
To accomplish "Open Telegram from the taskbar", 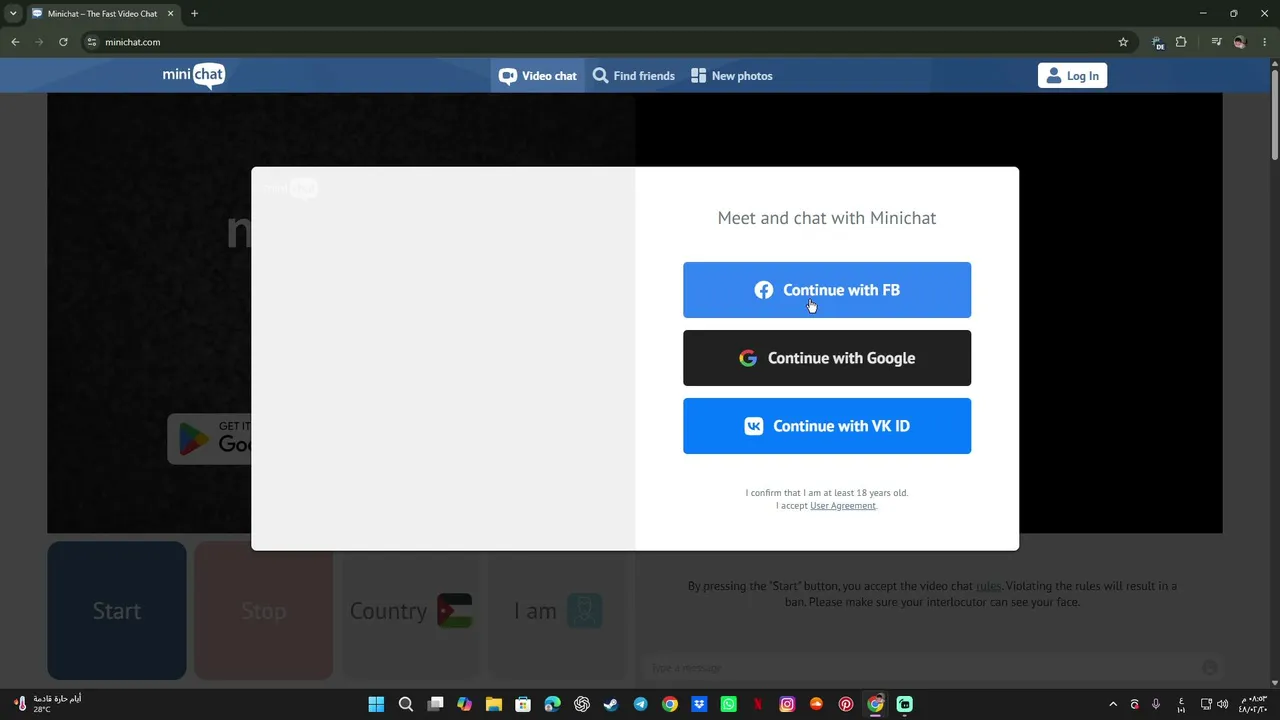I will pos(640,704).
